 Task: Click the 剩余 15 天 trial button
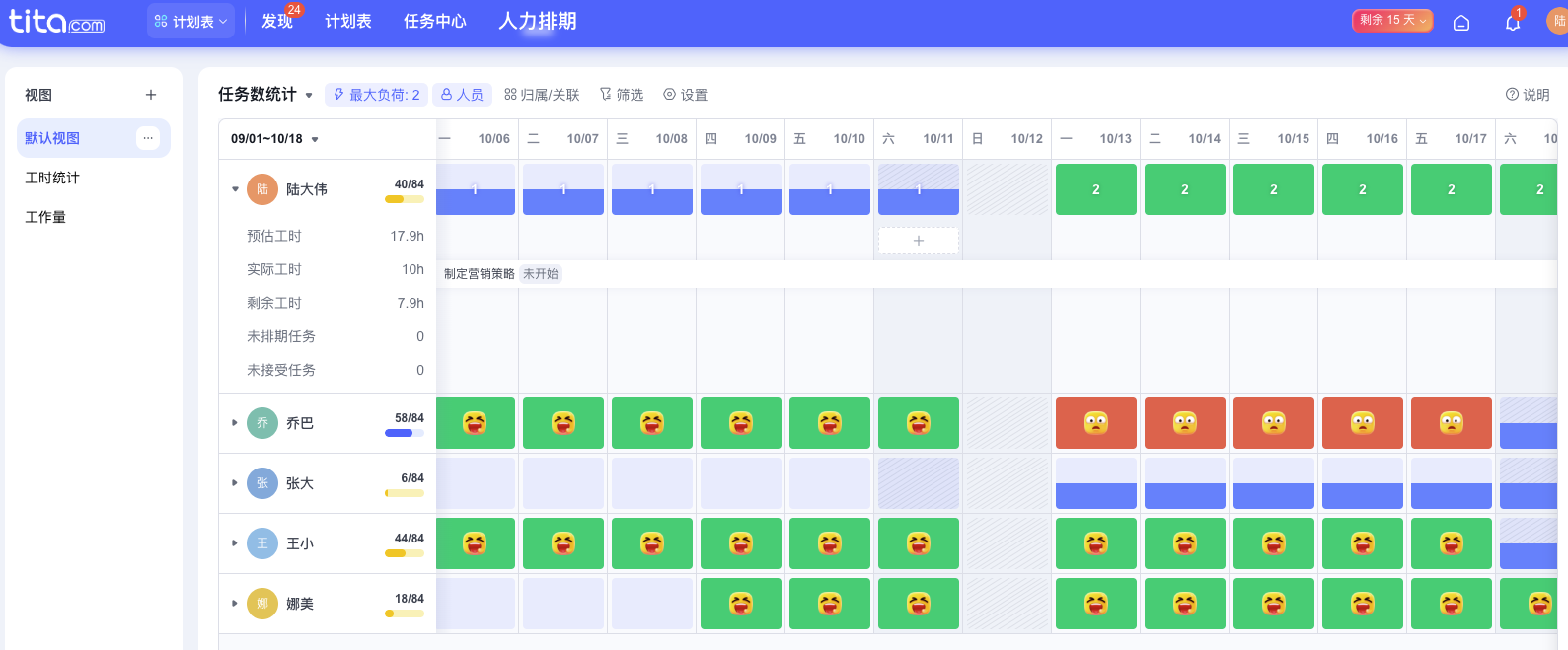click(1392, 21)
